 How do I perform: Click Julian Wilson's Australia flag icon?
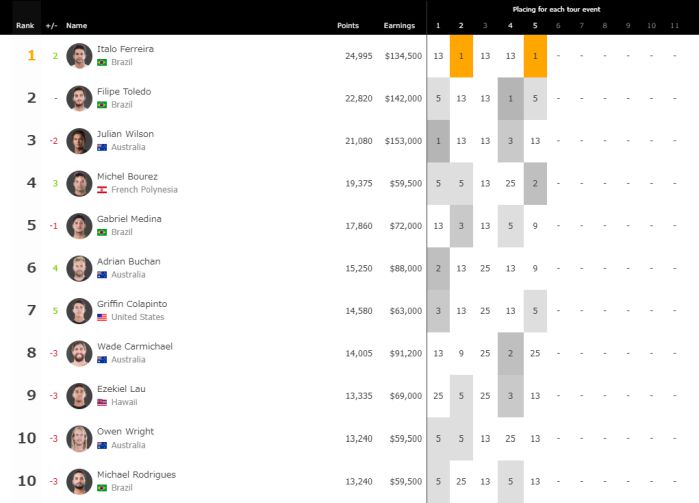click(x=102, y=147)
